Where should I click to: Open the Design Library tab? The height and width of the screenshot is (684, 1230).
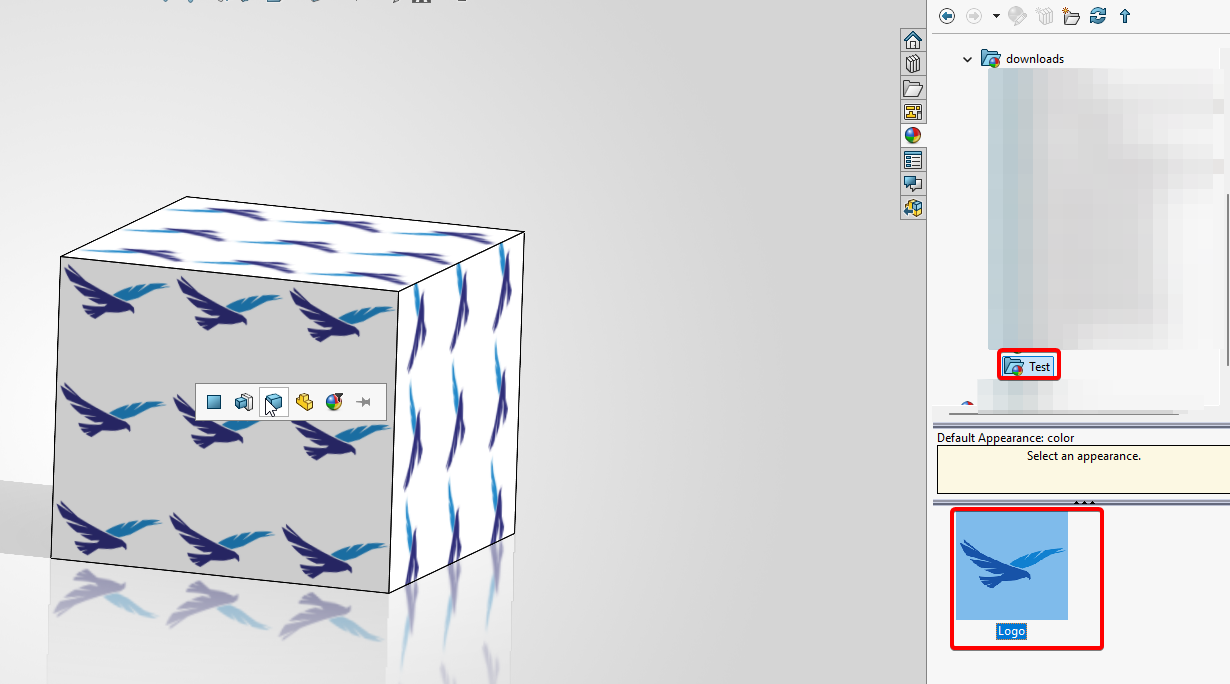tap(913, 64)
